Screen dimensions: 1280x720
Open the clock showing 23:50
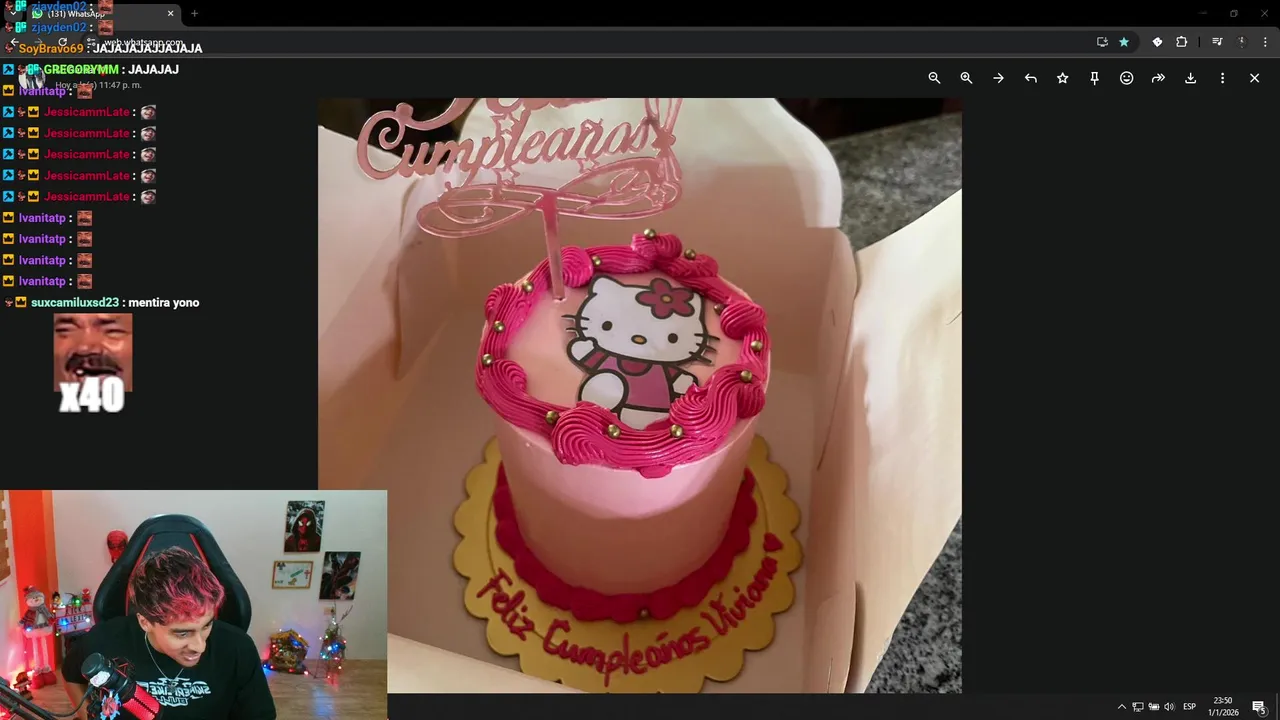(1223, 706)
